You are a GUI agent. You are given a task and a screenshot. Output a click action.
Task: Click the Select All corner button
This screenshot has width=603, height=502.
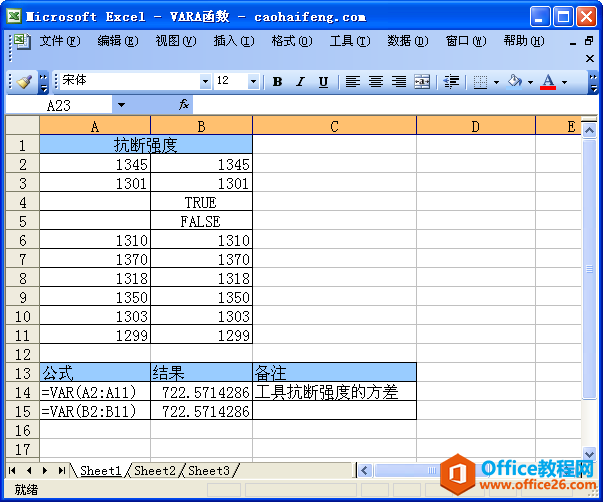click(22, 125)
